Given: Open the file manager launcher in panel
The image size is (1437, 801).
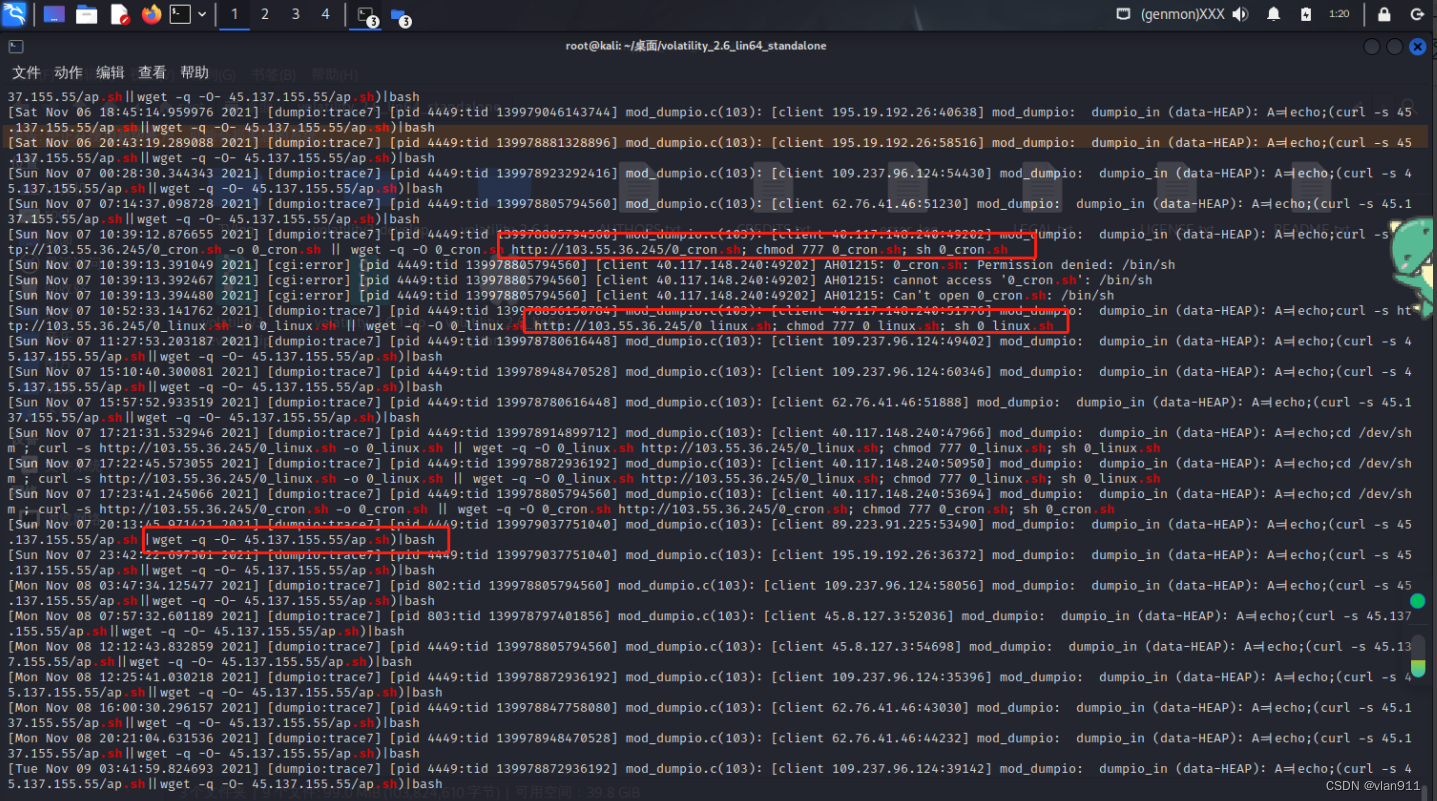Looking at the screenshot, I should [86, 14].
